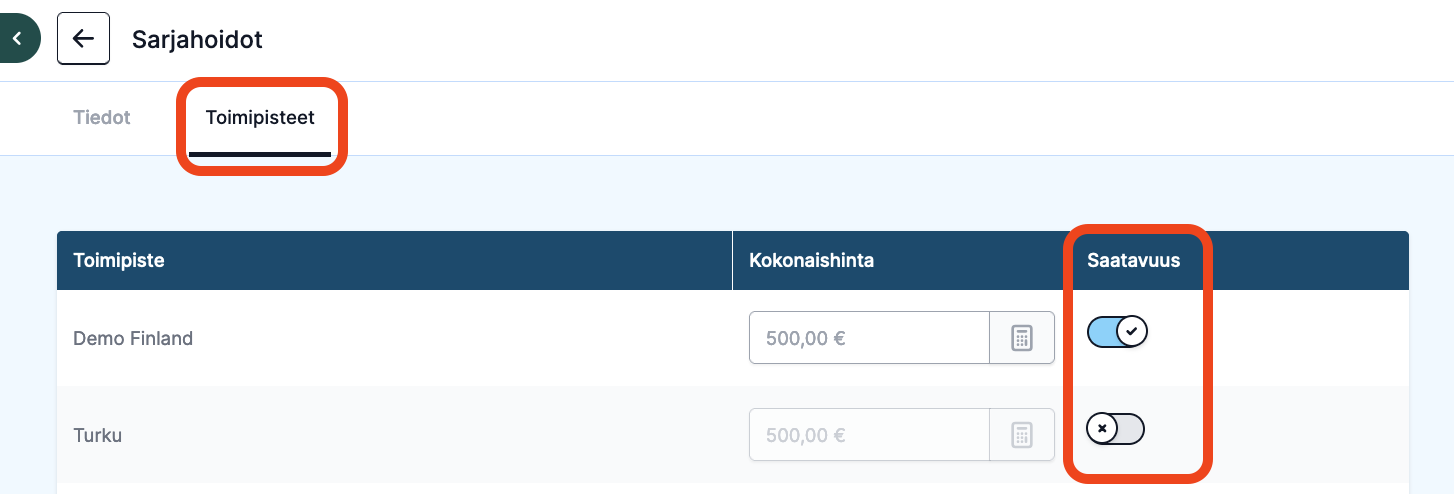This screenshot has width=1454, height=494.
Task: Open calculator for Demo Finland price
Action: click(1022, 338)
